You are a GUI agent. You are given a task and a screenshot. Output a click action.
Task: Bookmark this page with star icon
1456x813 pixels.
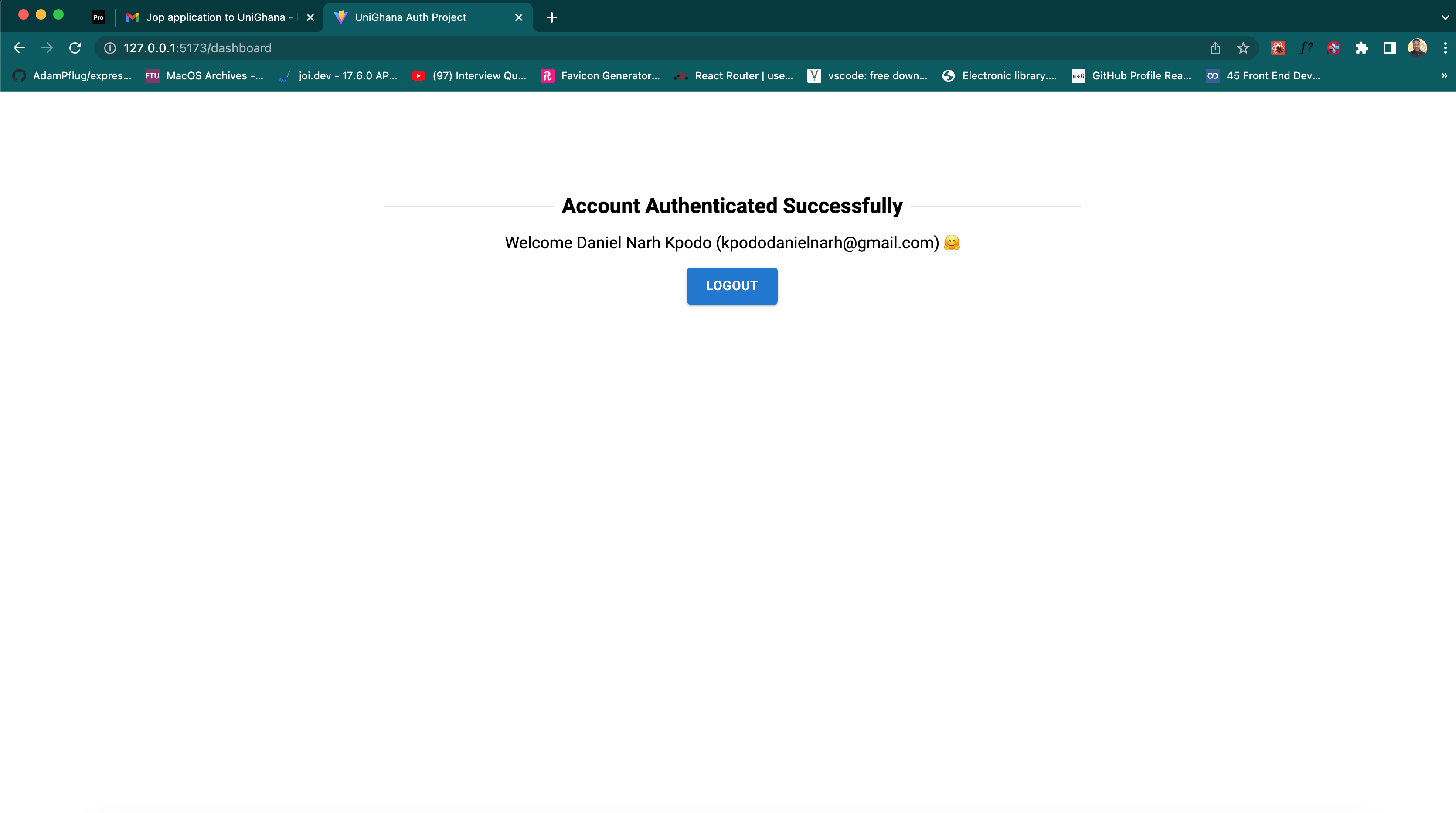point(1243,48)
